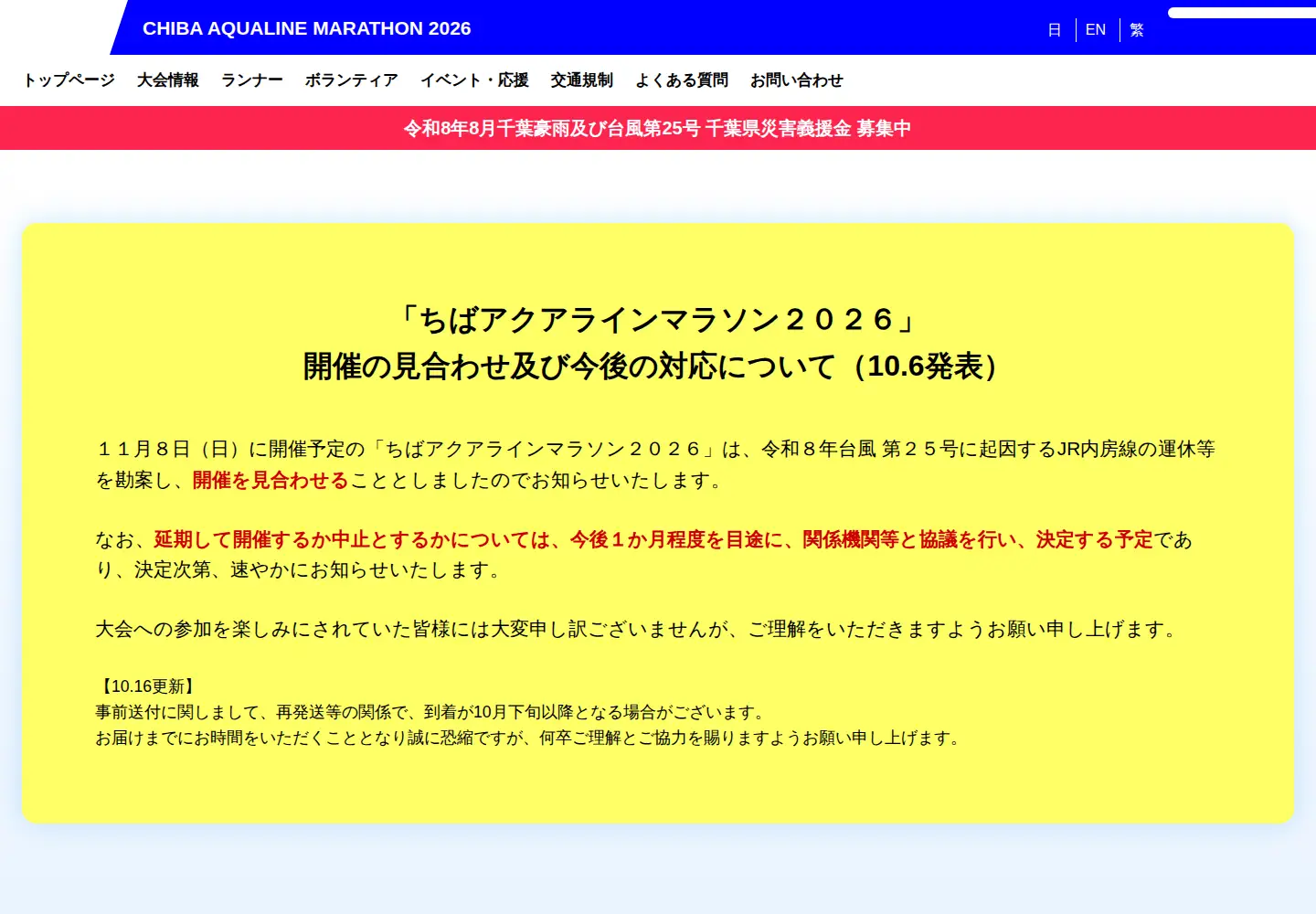This screenshot has width=1316, height=914.
Task: Click the red text 開催を見合わせる
Action: [271, 481]
